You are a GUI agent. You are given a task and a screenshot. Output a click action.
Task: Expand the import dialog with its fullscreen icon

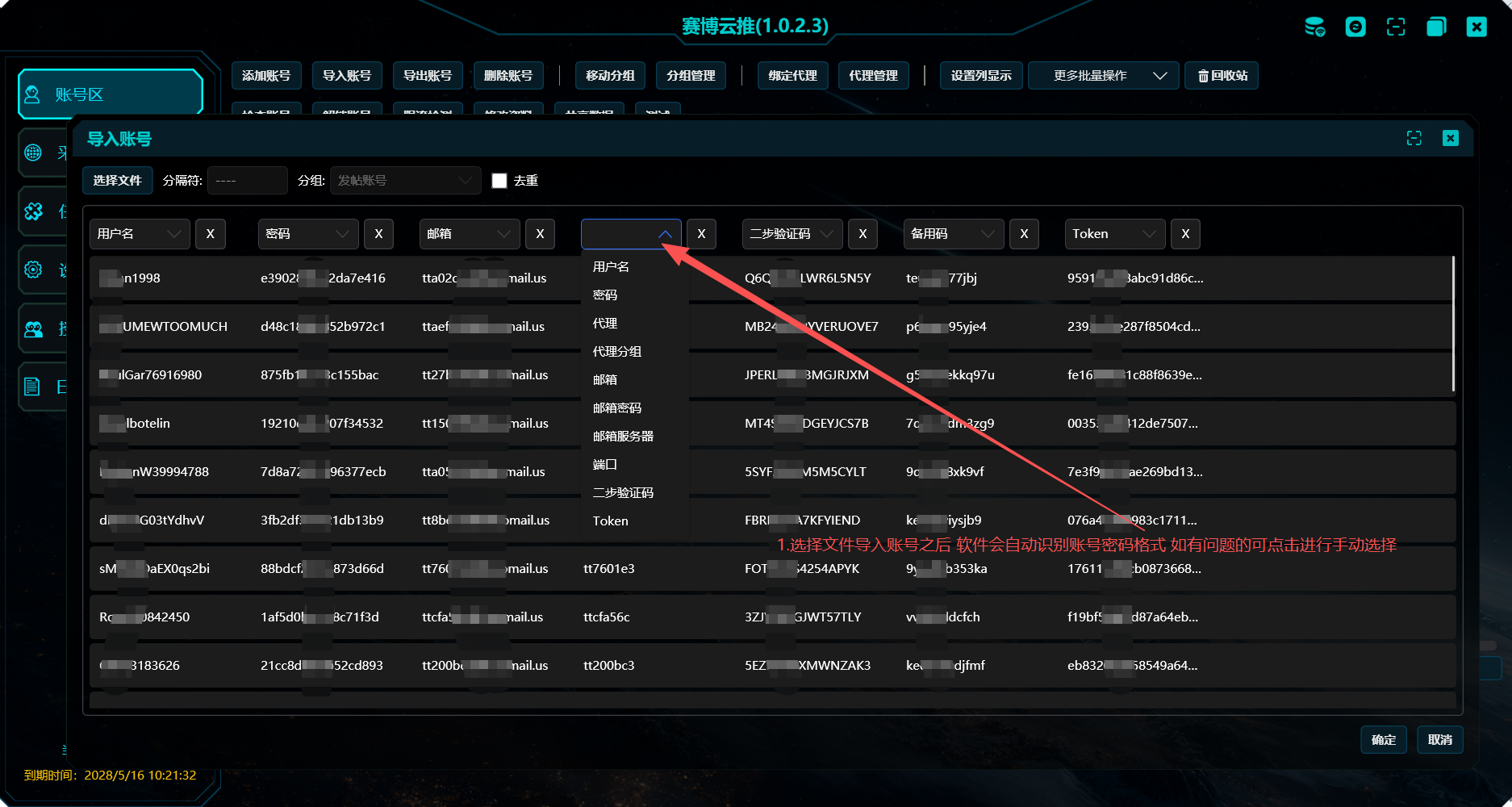coord(1414,138)
